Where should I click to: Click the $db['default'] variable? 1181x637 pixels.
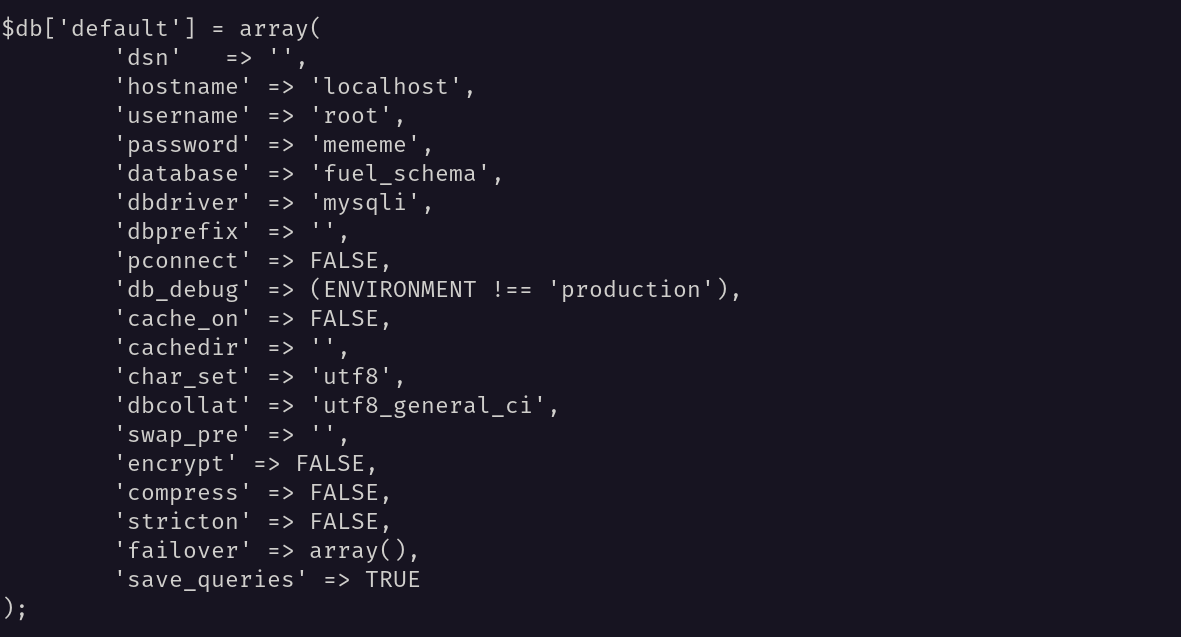click(99, 29)
